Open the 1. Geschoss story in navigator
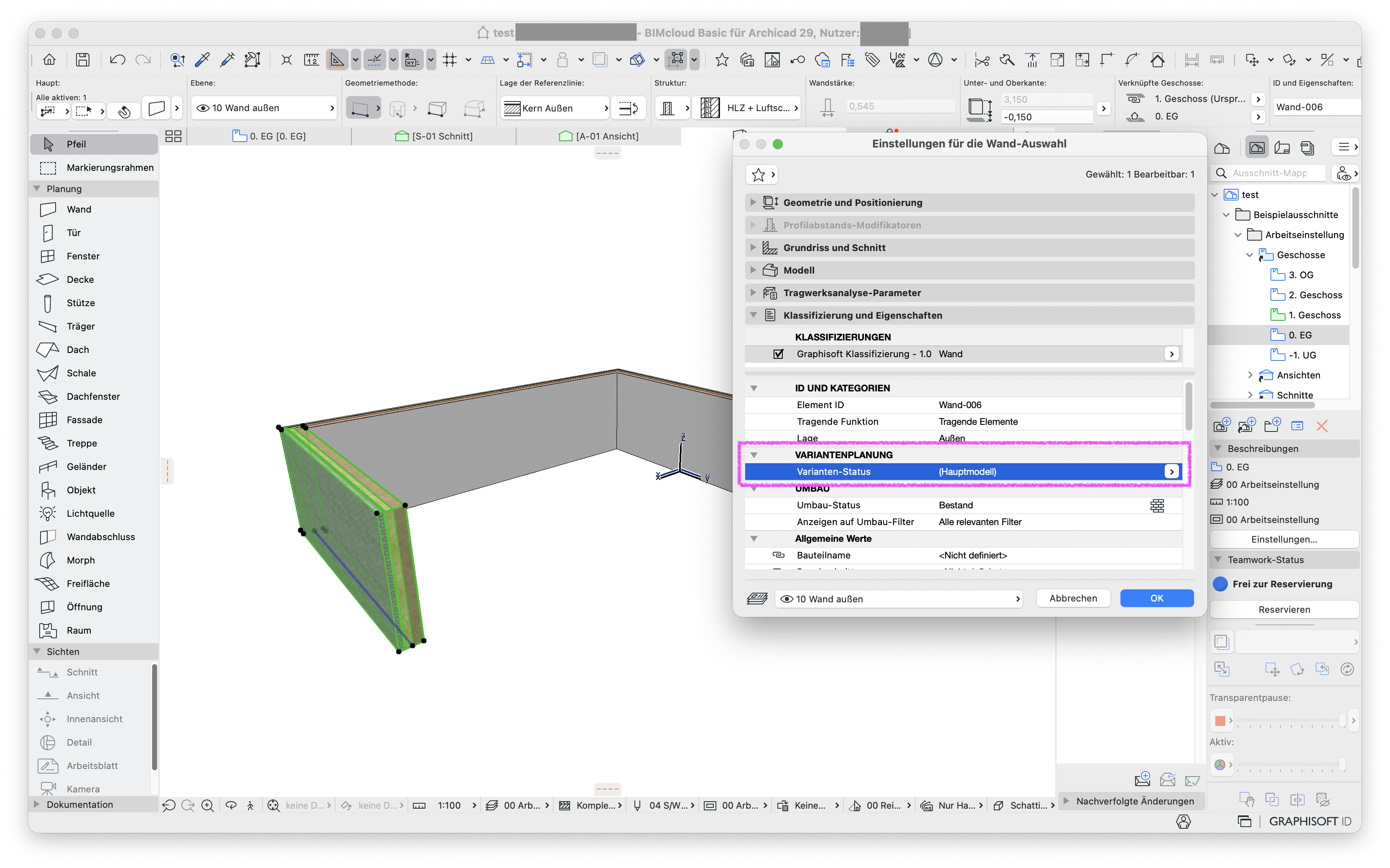1390x868 pixels. tap(1305, 315)
